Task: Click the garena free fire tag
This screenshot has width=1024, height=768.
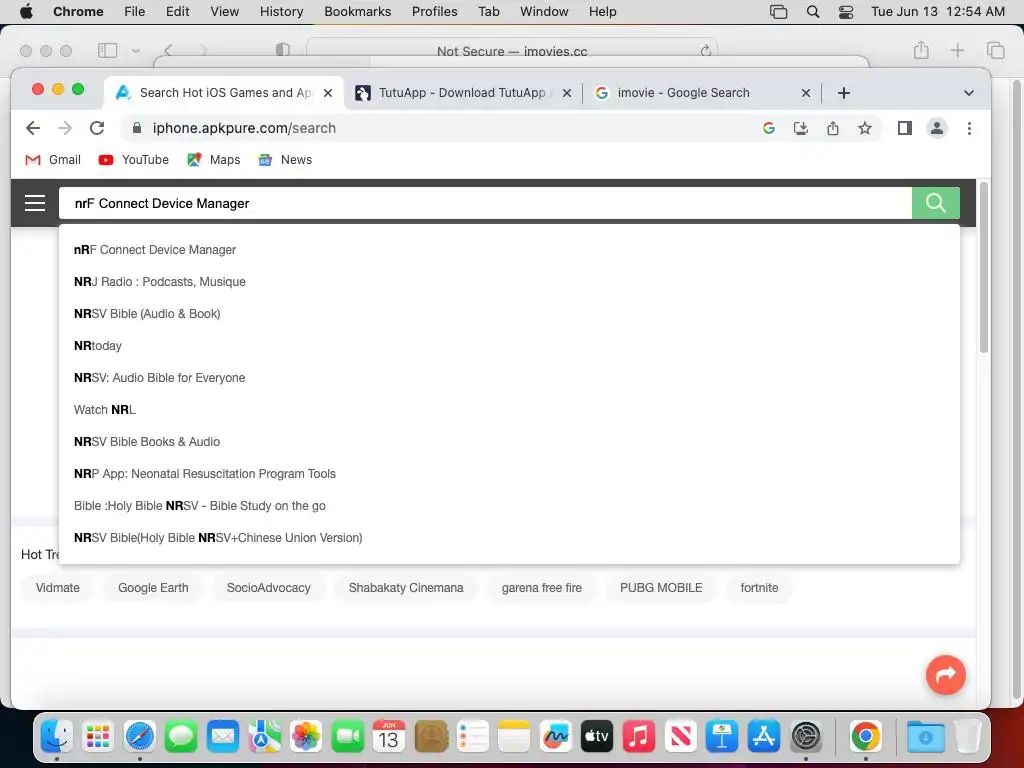Action: (541, 588)
